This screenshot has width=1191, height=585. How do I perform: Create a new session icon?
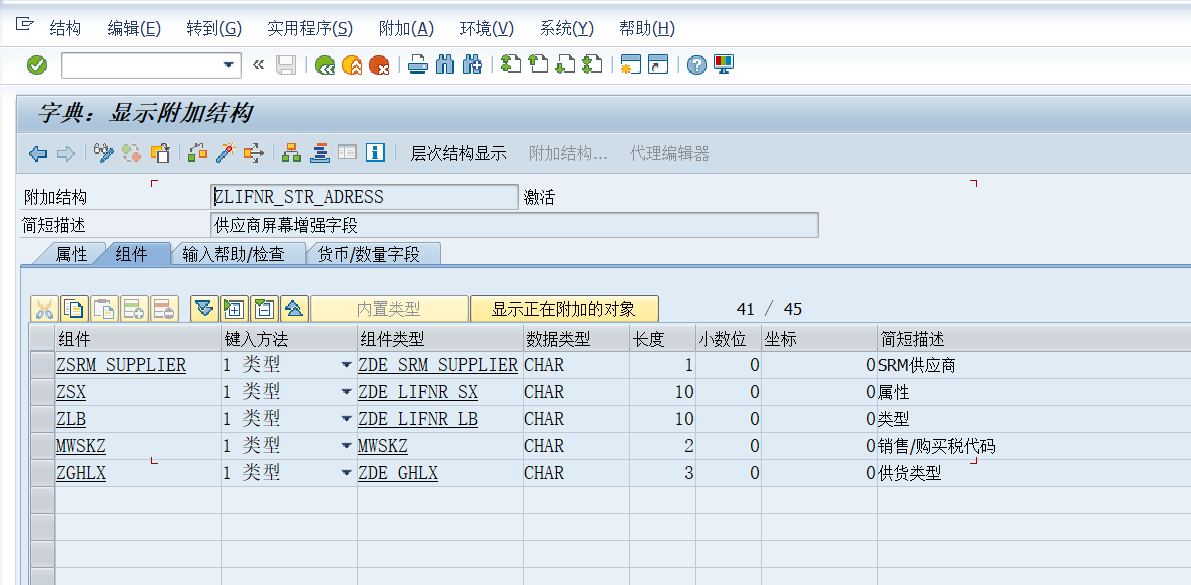(x=630, y=65)
